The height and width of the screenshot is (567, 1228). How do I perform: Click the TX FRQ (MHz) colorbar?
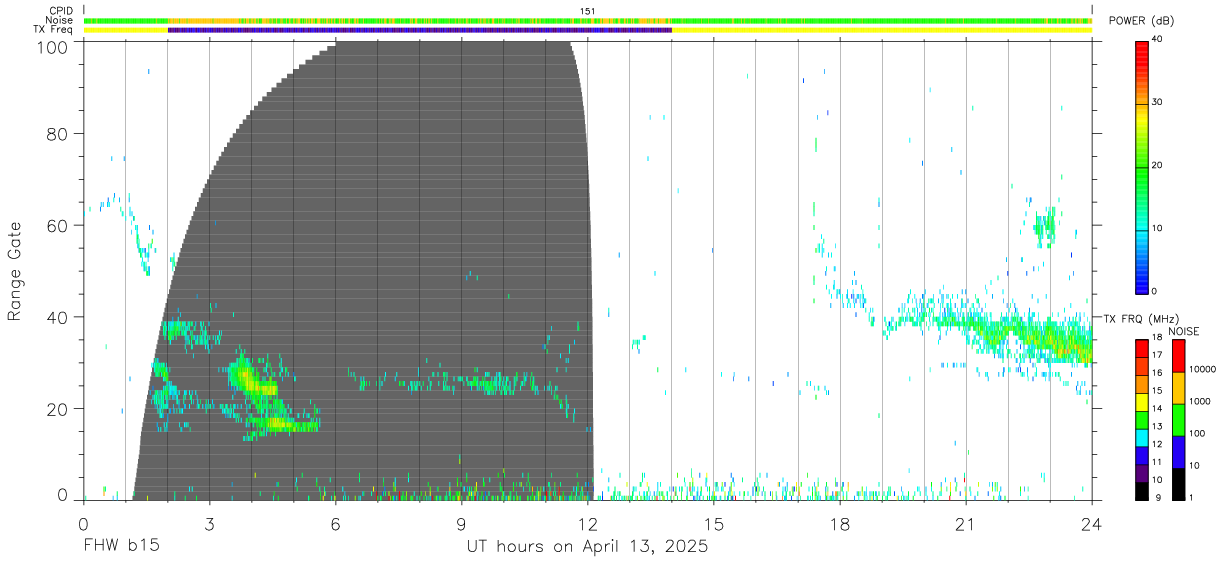pos(1142,420)
